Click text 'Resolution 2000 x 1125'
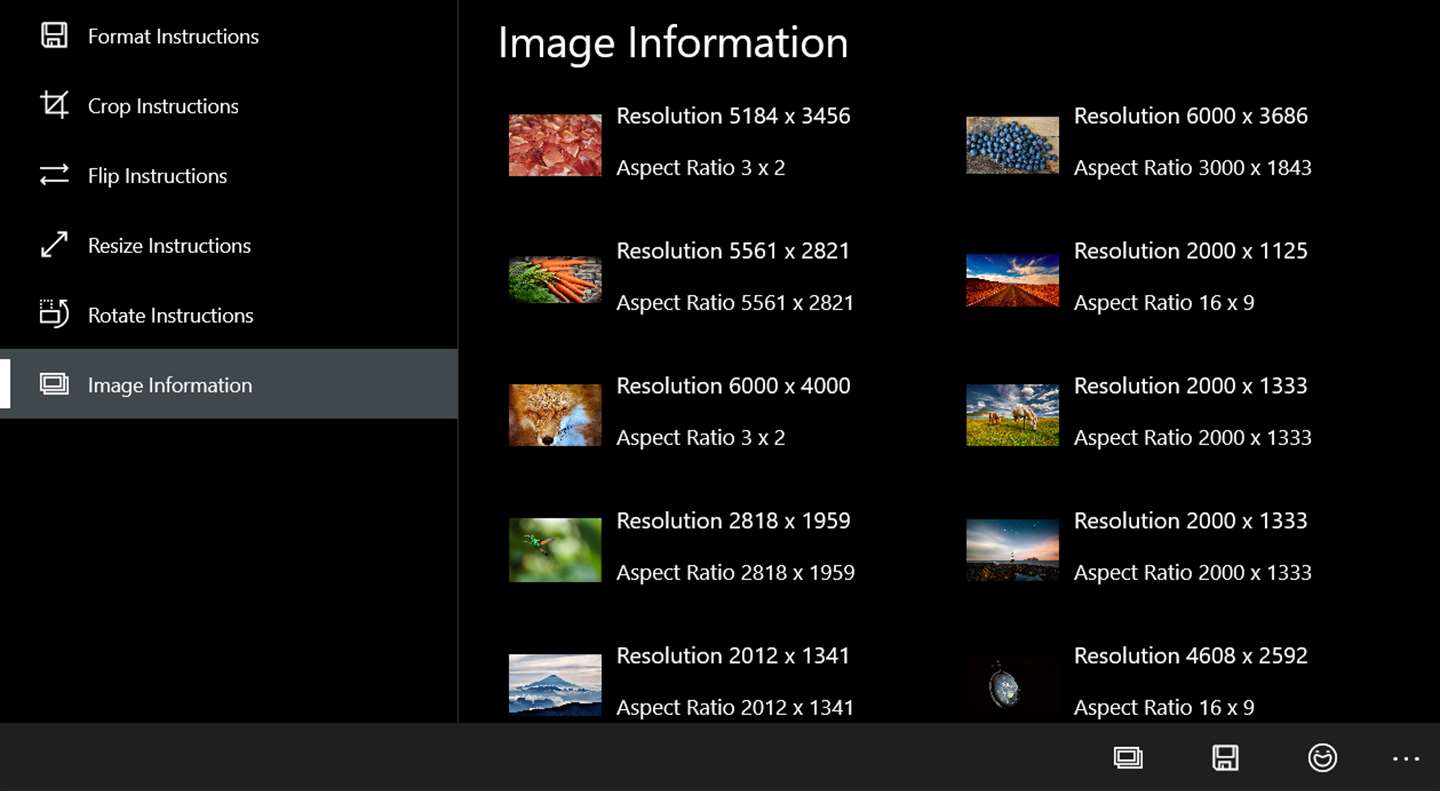Screen dimensions: 1440x791 1190,251
